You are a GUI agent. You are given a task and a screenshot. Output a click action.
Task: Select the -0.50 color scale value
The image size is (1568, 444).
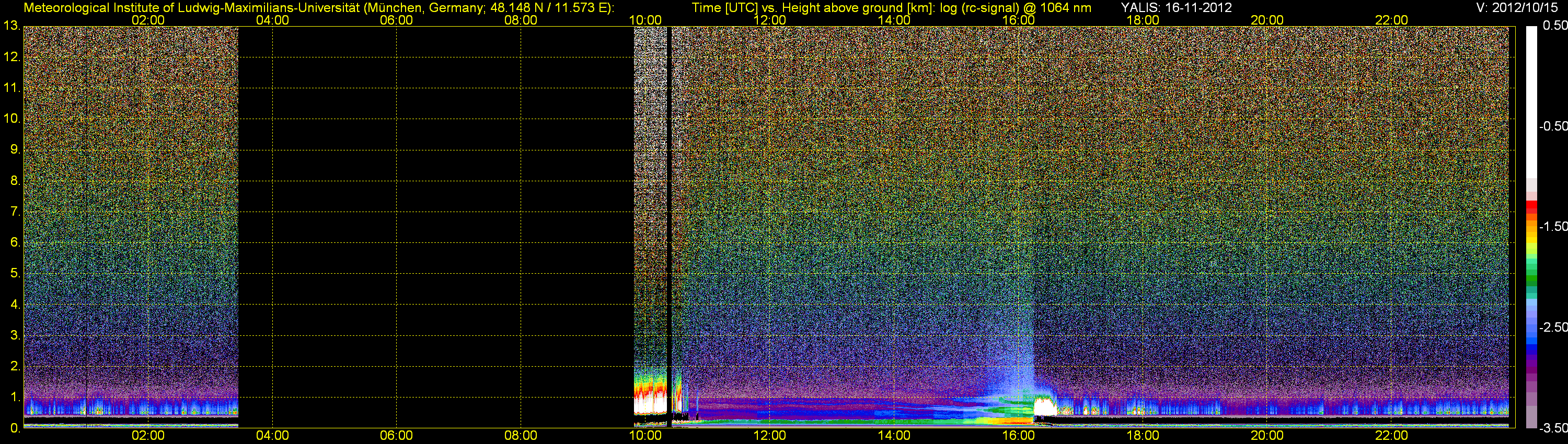(1553, 126)
